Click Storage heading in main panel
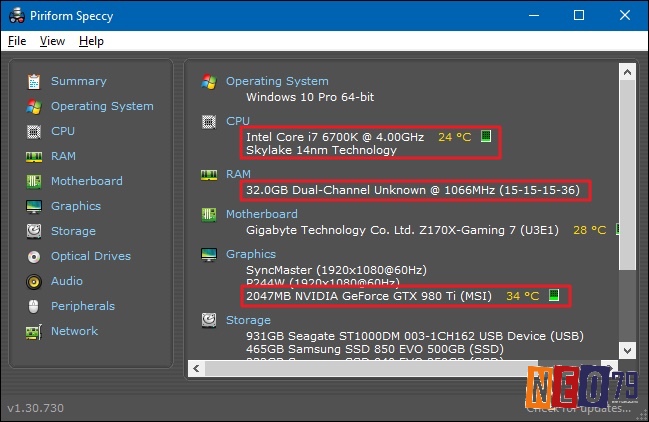Image resolution: width=649 pixels, height=422 pixels. pos(248,320)
